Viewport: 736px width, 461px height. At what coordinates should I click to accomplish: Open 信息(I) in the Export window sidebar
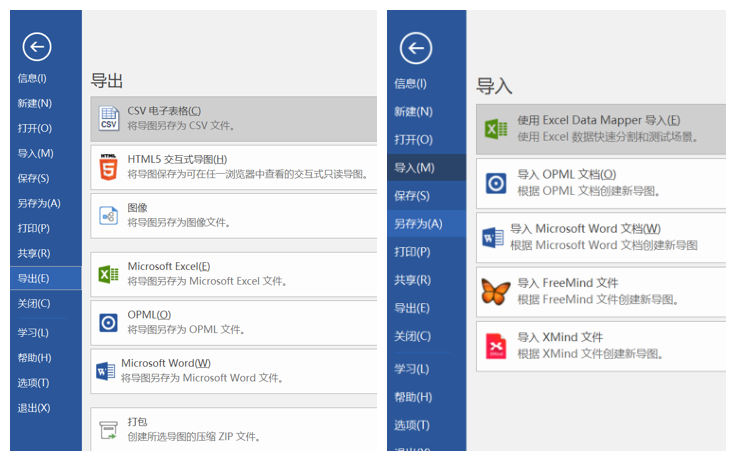32,78
